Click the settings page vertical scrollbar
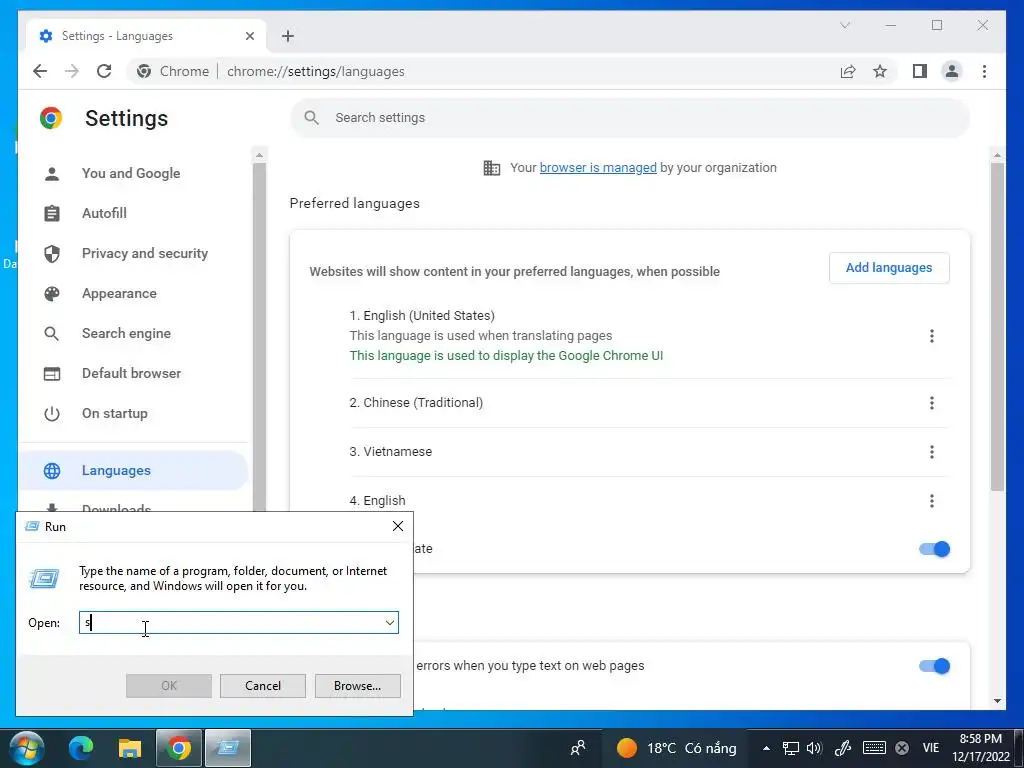 (x=997, y=327)
